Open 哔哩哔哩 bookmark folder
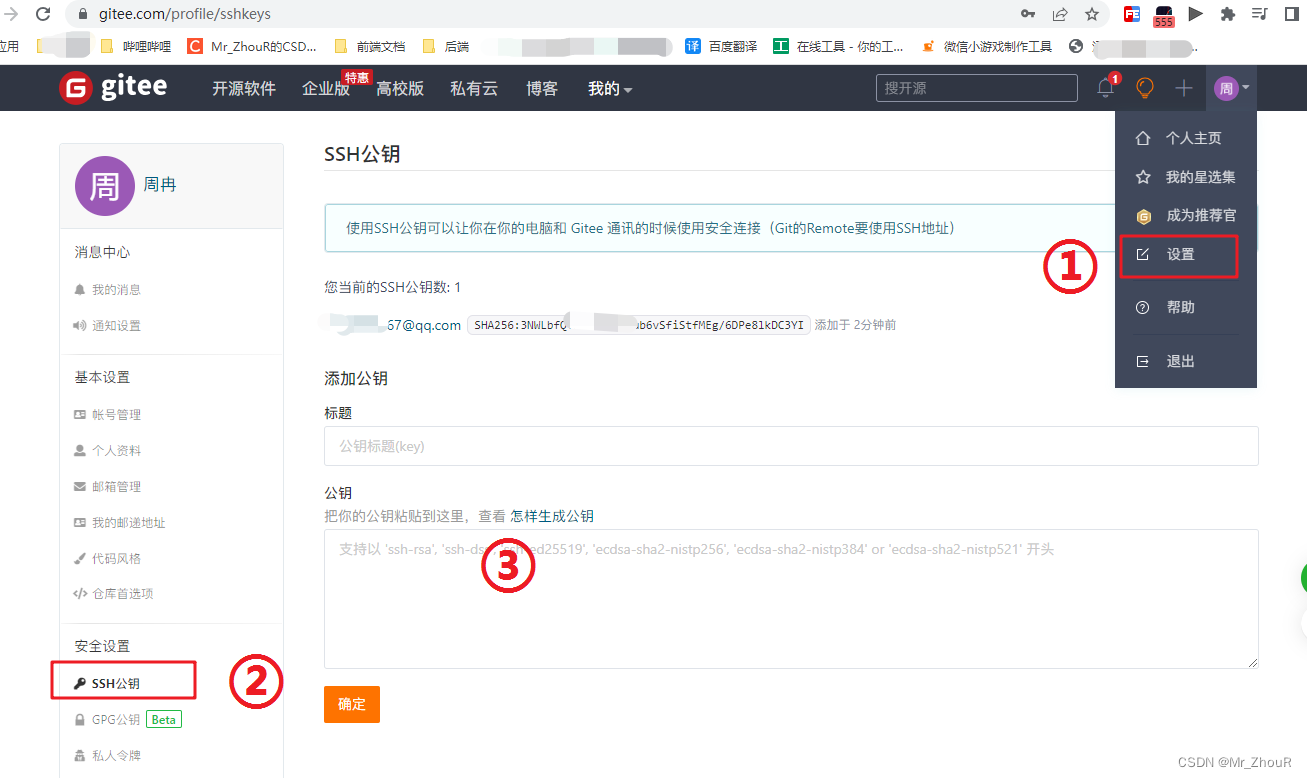 tap(136, 46)
